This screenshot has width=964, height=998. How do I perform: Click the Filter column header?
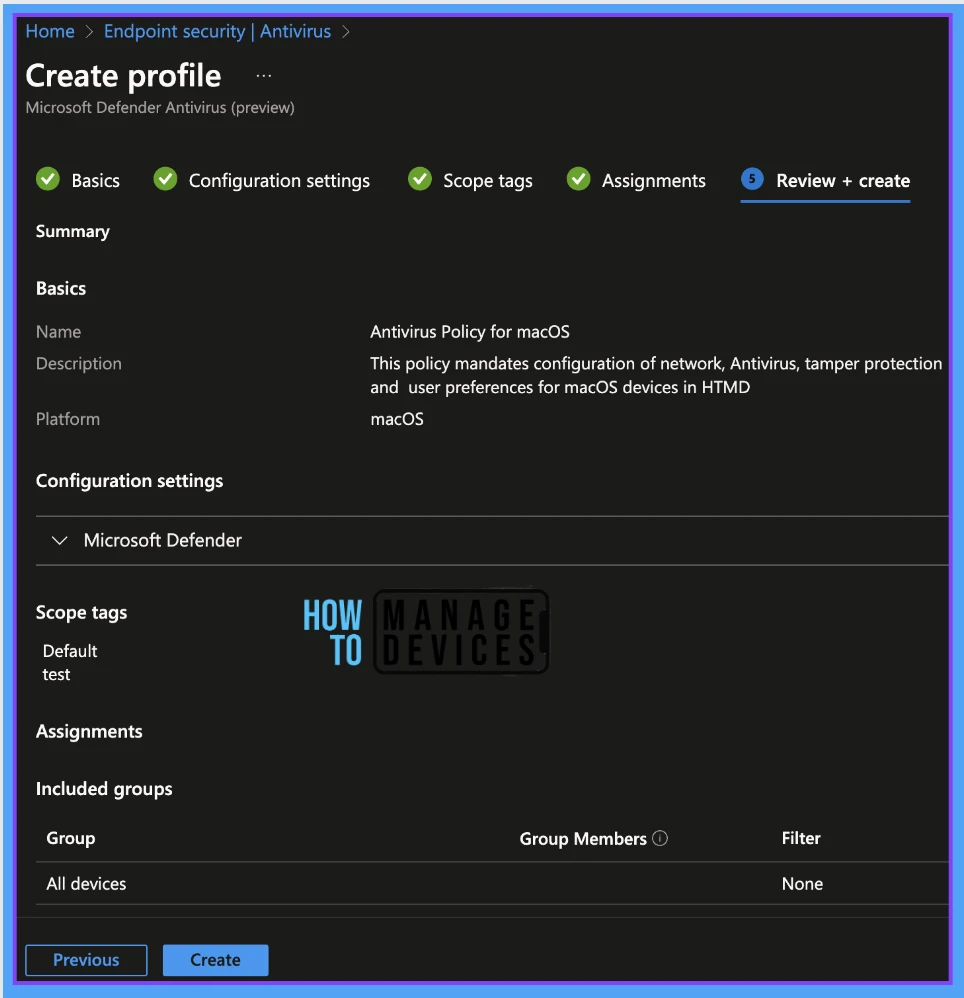(800, 838)
